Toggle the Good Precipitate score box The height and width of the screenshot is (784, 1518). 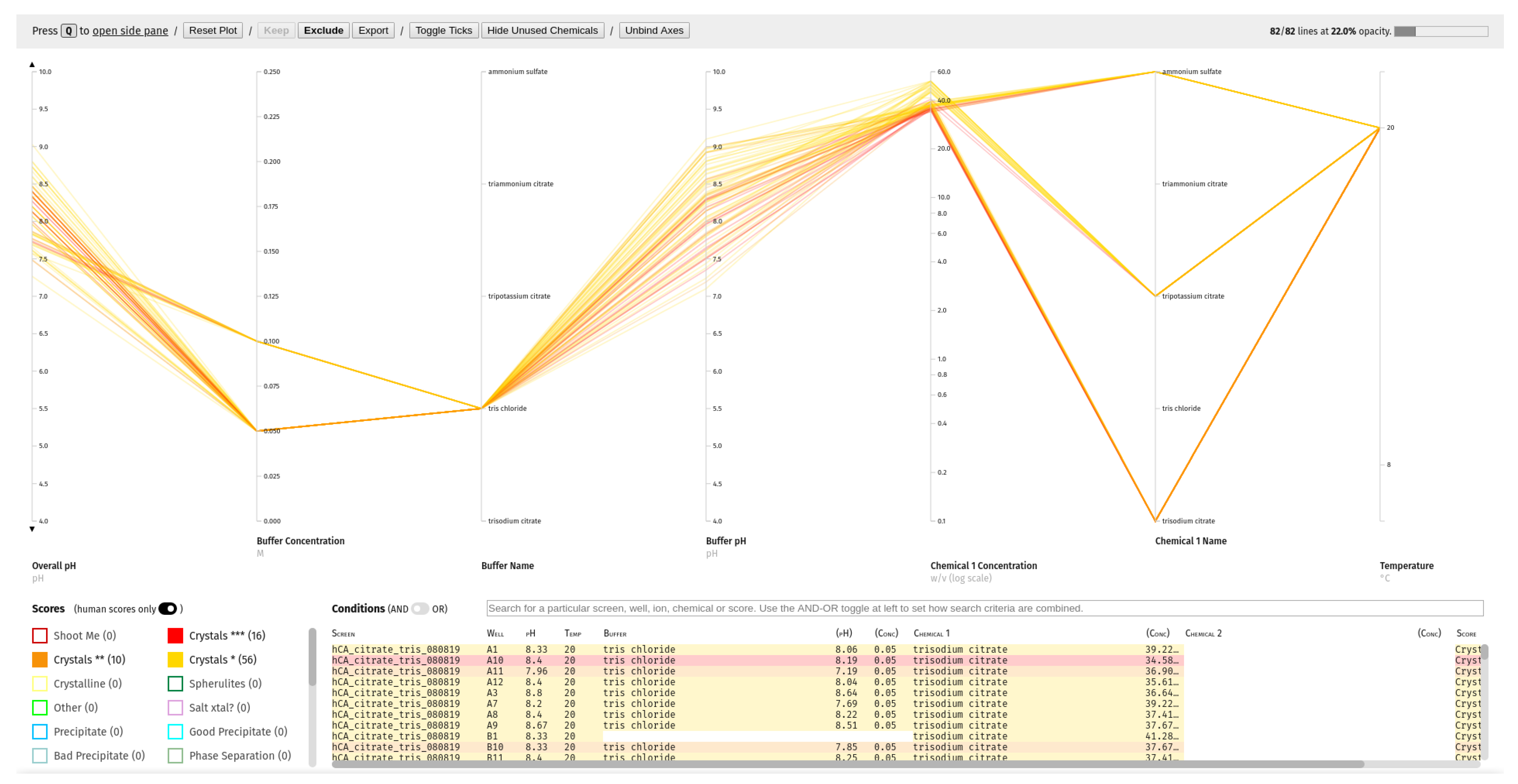(175, 732)
